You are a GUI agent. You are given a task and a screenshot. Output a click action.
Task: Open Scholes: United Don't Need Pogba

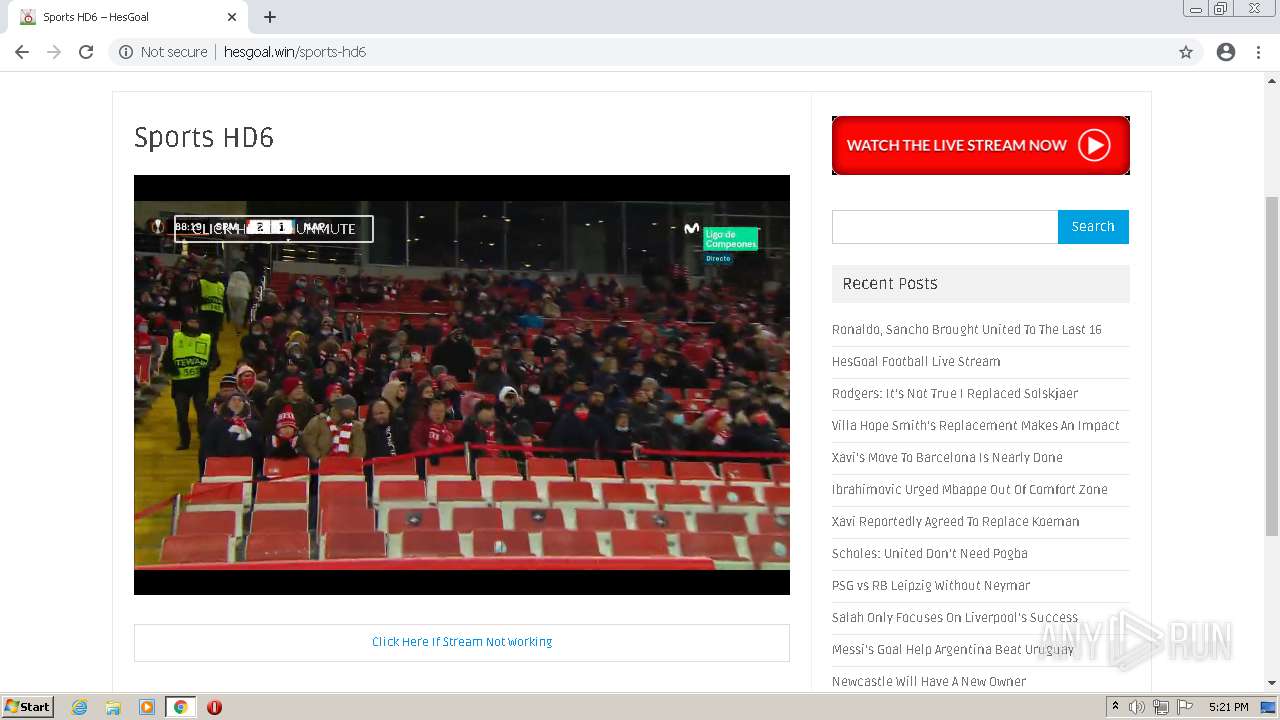930,554
